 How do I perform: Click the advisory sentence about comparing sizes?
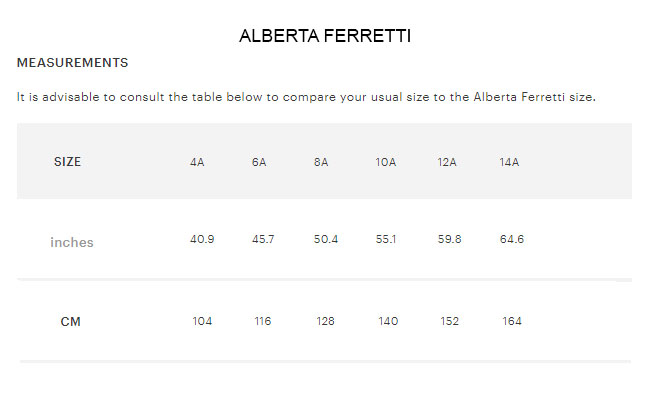[x=306, y=97]
